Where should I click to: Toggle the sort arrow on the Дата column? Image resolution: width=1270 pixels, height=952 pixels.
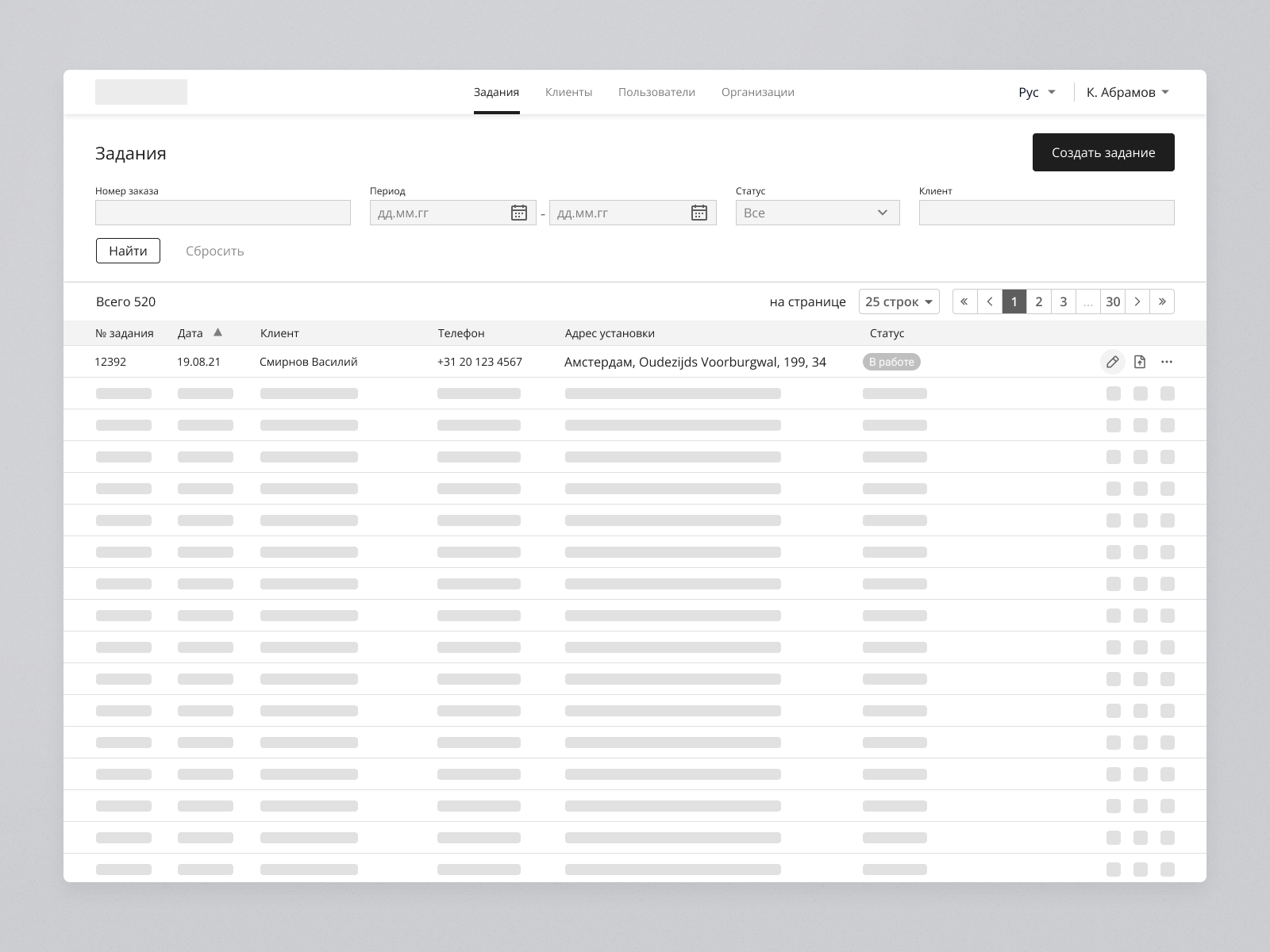pyautogui.click(x=218, y=332)
